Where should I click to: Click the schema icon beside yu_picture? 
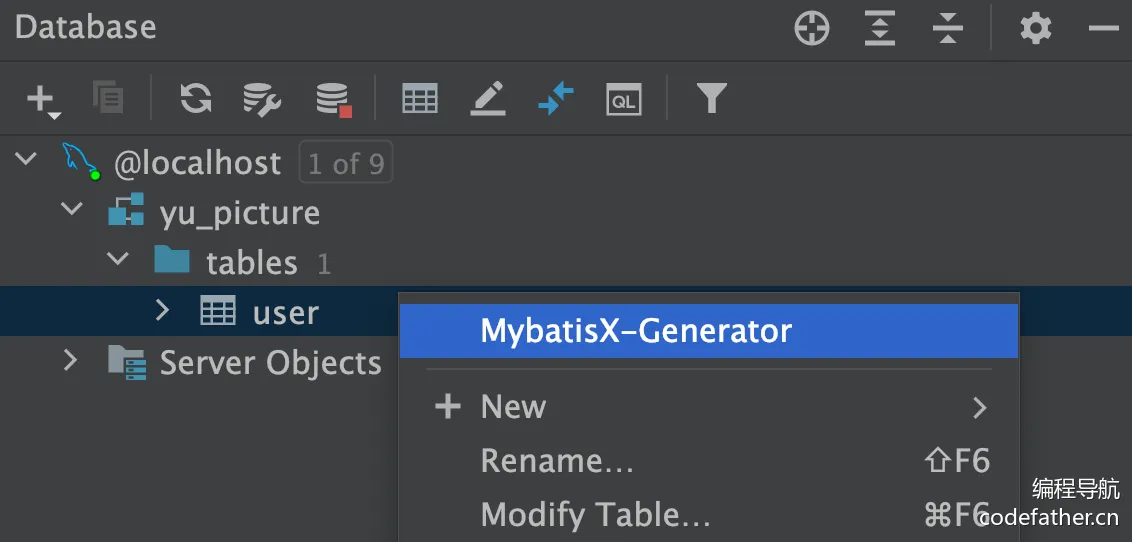(126, 209)
